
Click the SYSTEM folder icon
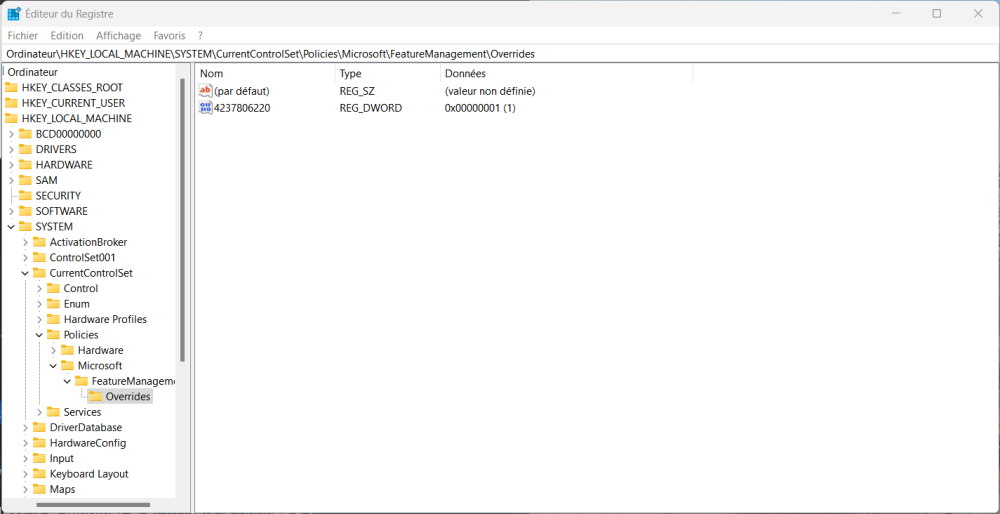coord(25,226)
